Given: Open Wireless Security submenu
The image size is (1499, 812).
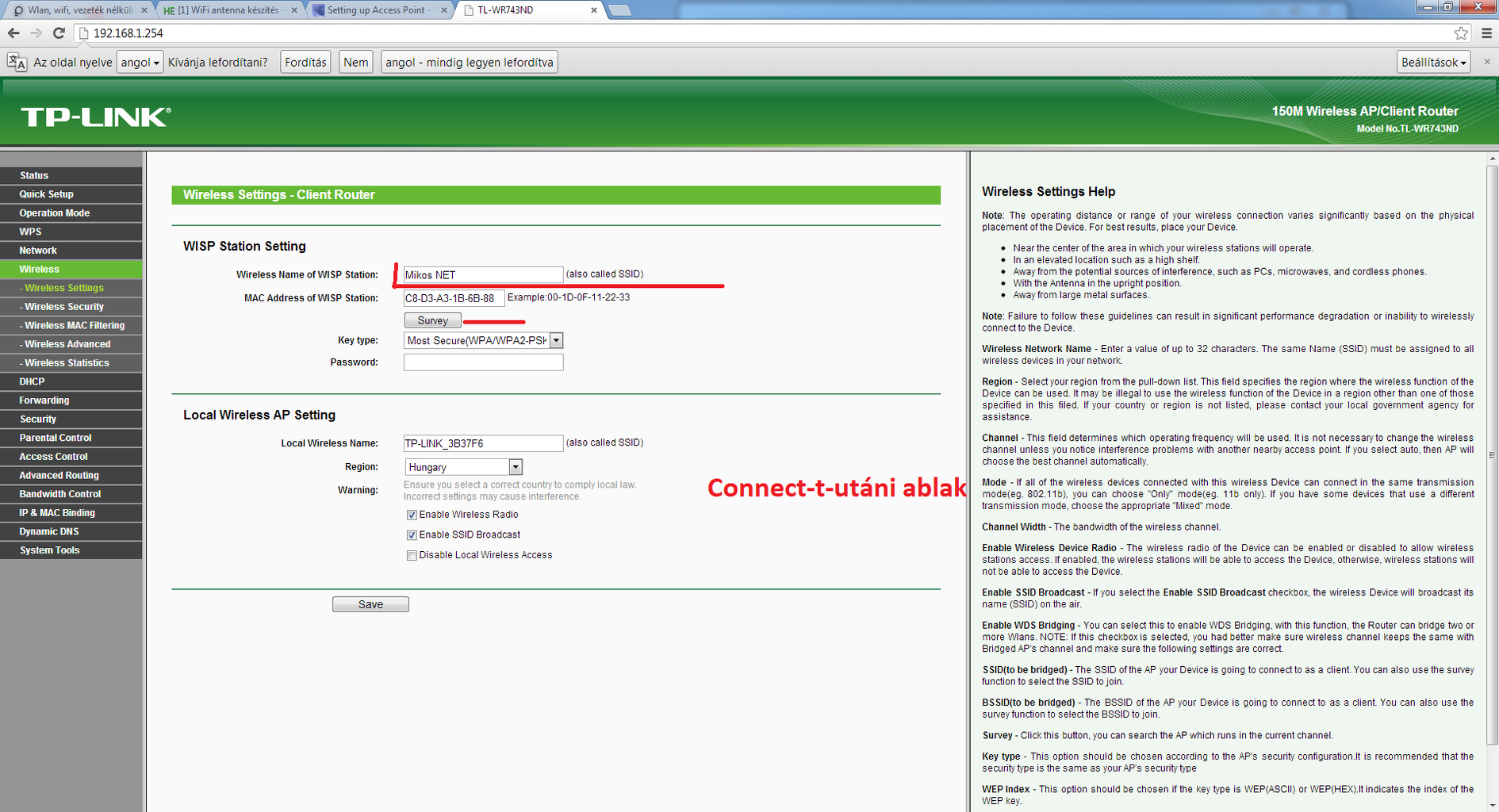Looking at the screenshot, I should [x=71, y=307].
